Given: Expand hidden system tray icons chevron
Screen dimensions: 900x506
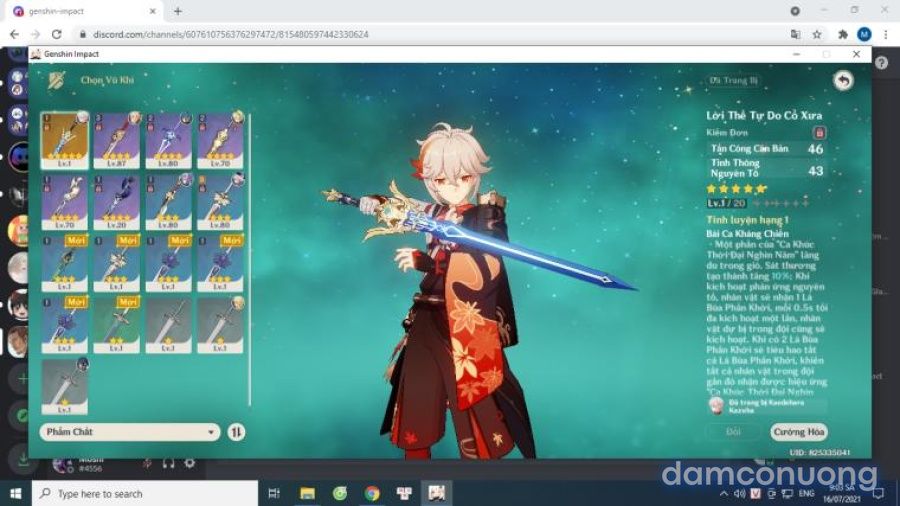Looking at the screenshot, I should (724, 493).
